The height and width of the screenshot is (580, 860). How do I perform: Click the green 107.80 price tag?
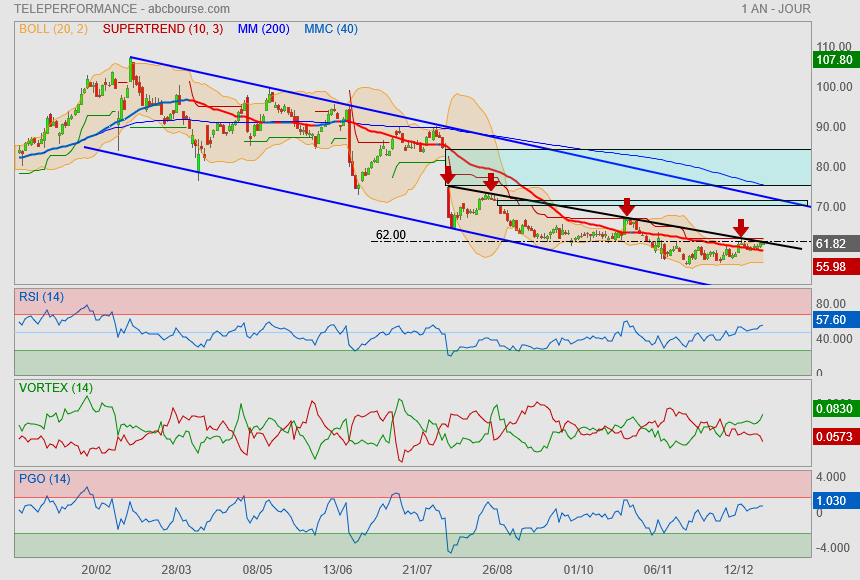pos(833,60)
